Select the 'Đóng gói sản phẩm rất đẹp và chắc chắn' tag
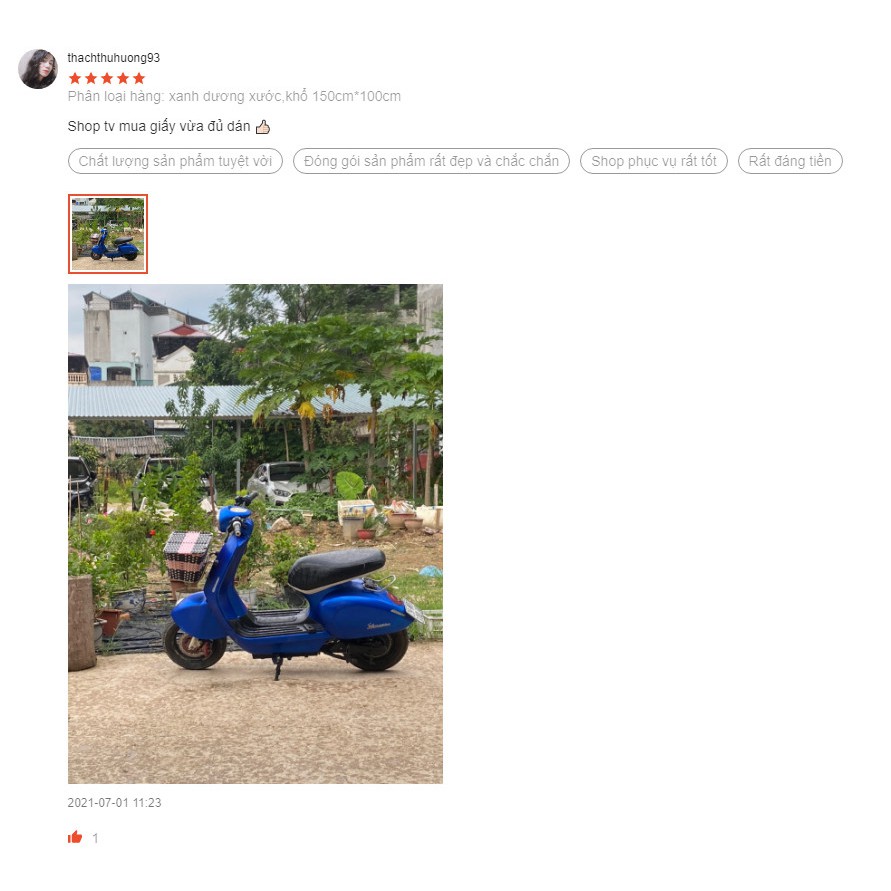The height and width of the screenshot is (891, 891). [x=431, y=161]
